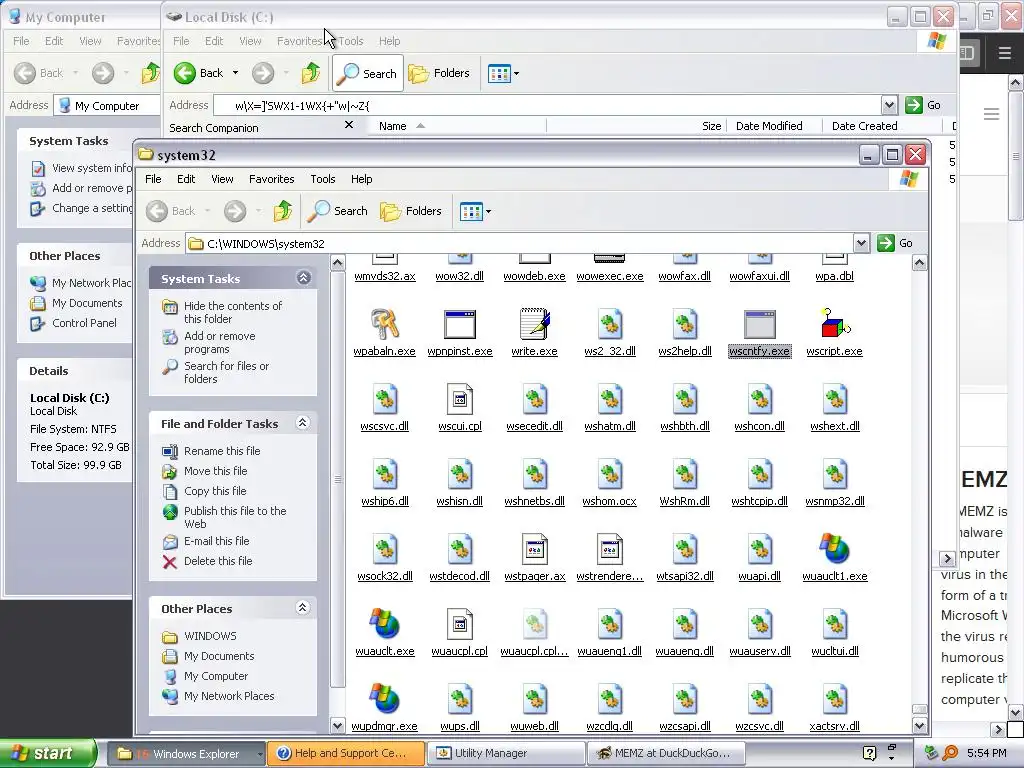The height and width of the screenshot is (768, 1024).
Task: Close the Search Companion pane
Action: [349, 125]
